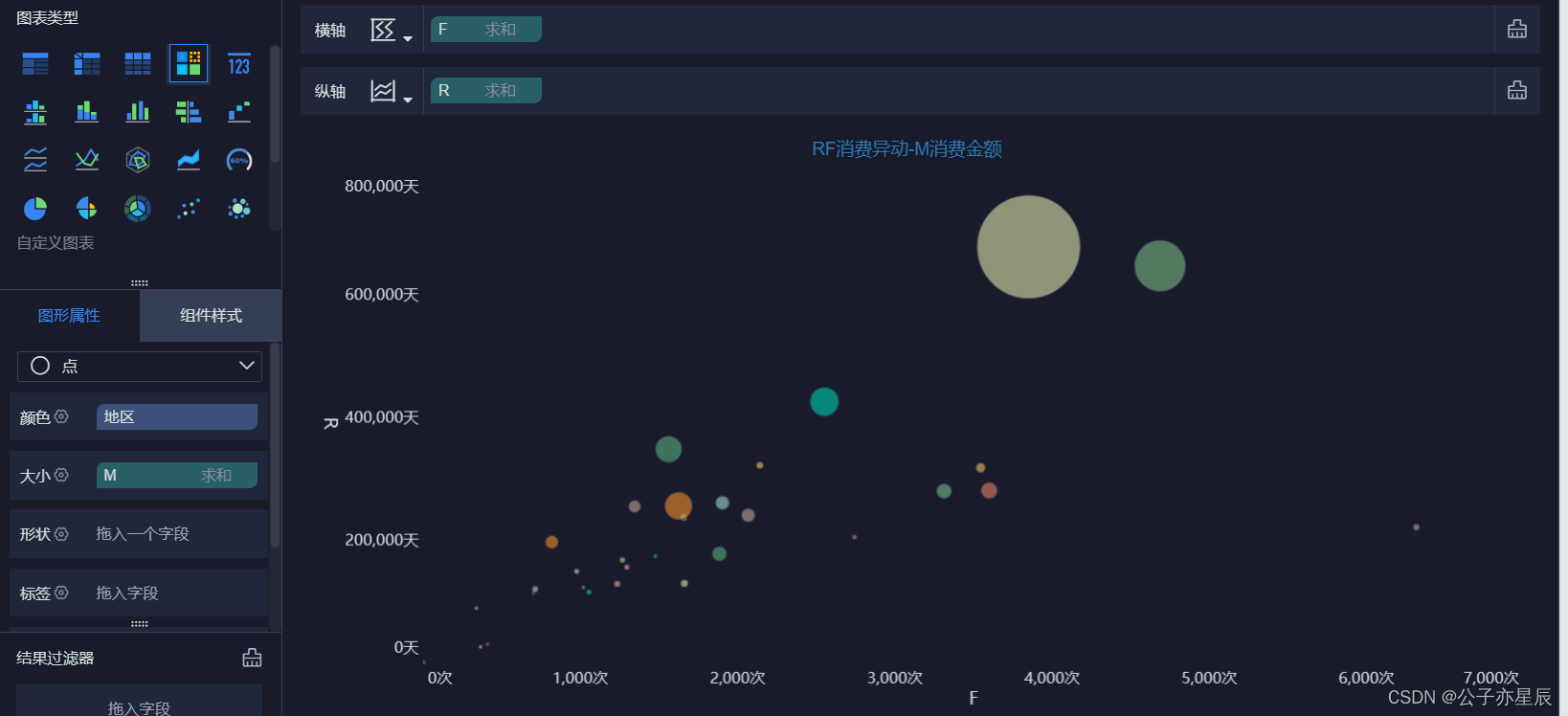
Task: Open the 地区 color field menu
Action: coord(177,416)
